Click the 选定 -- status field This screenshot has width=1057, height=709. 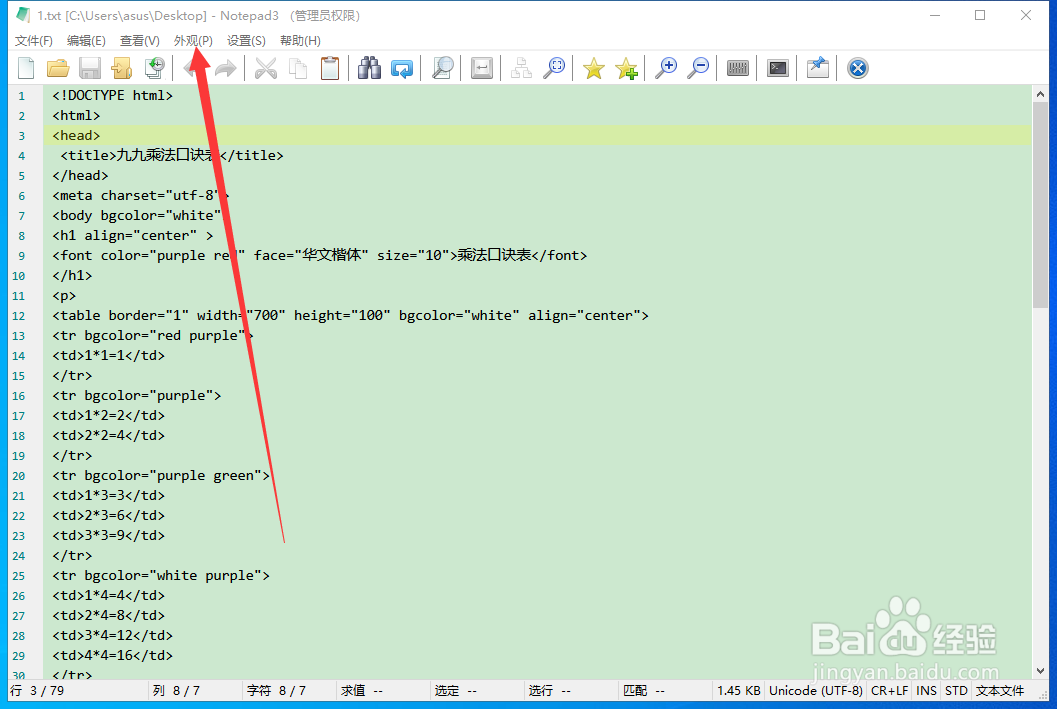(x=477, y=690)
